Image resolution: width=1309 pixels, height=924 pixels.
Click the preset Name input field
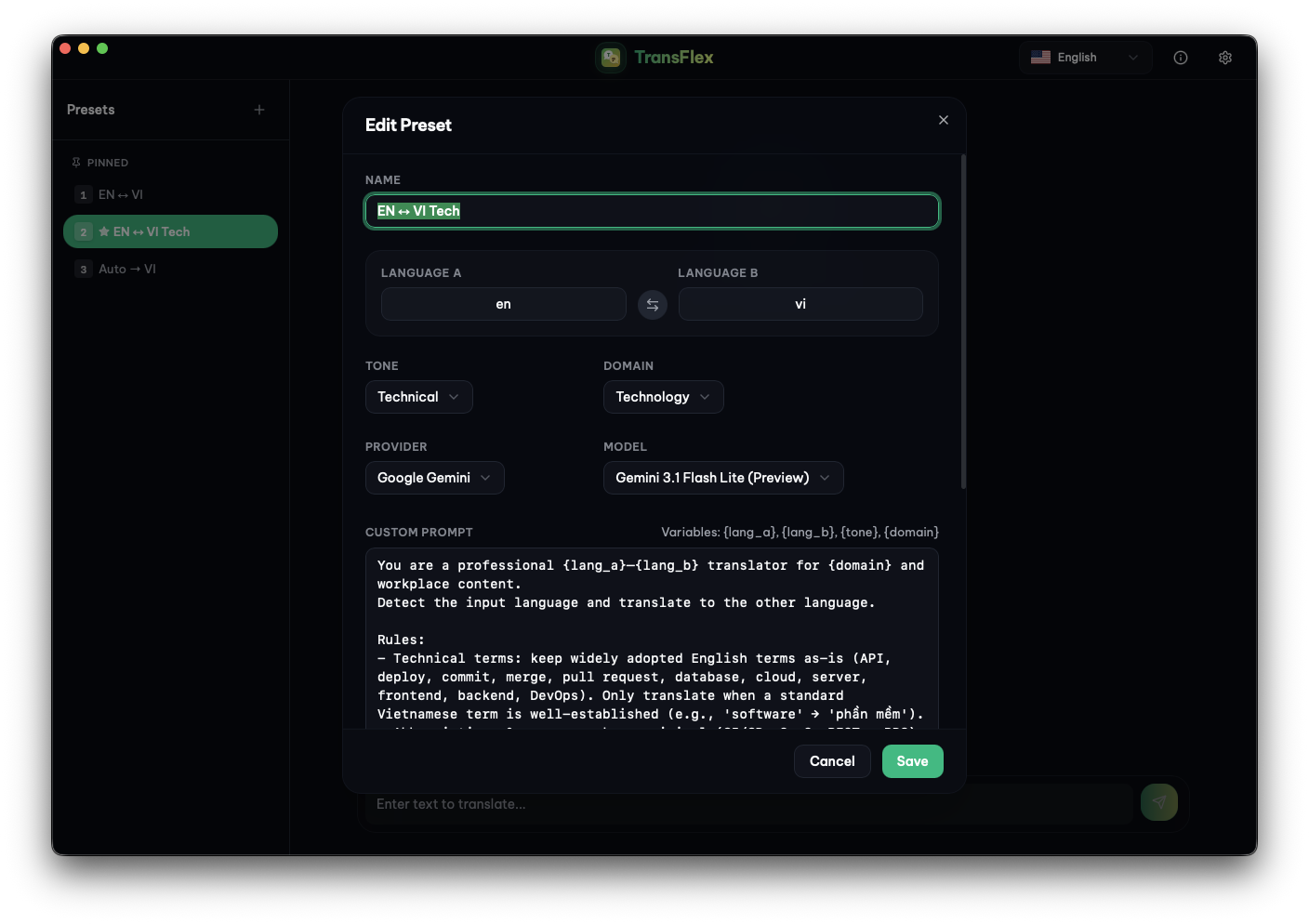pos(652,211)
